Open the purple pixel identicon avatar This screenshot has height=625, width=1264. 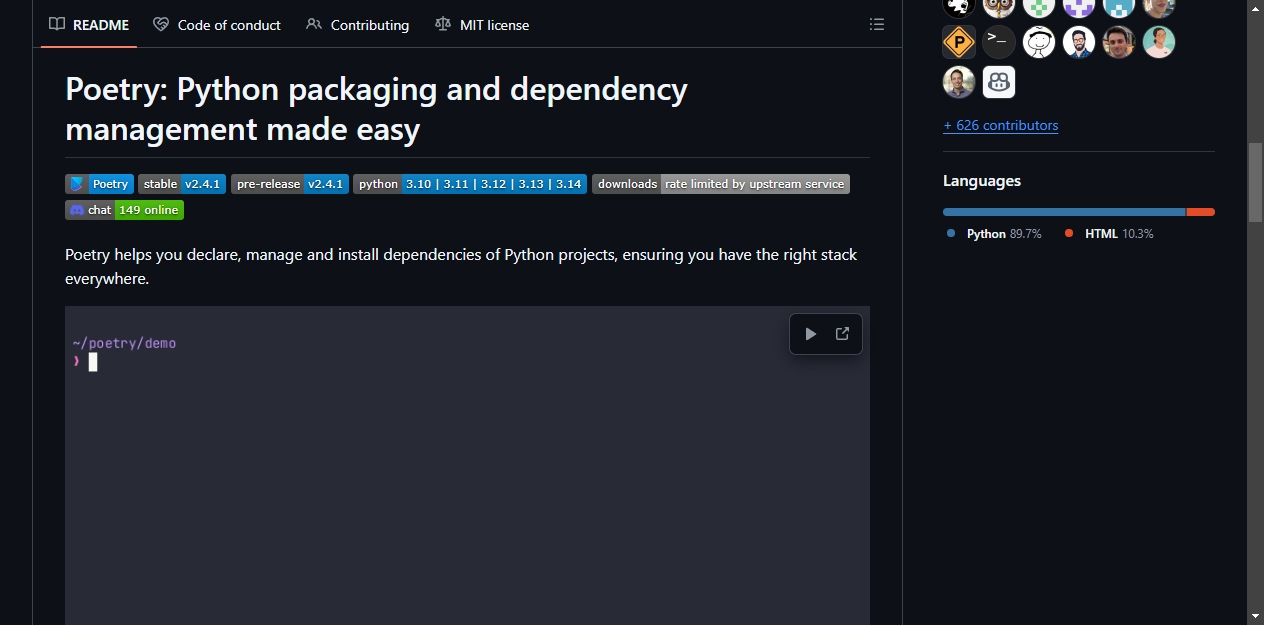[1079, 7]
